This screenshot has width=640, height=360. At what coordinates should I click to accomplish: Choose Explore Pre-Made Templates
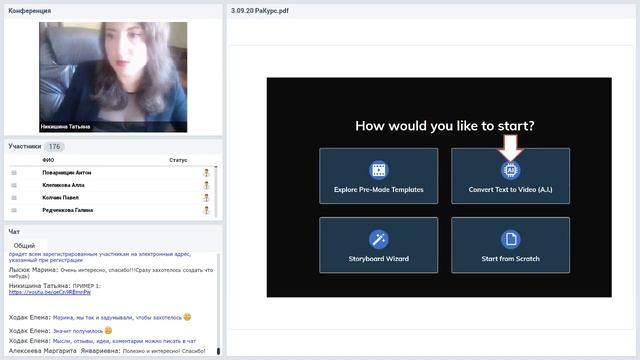click(x=378, y=176)
